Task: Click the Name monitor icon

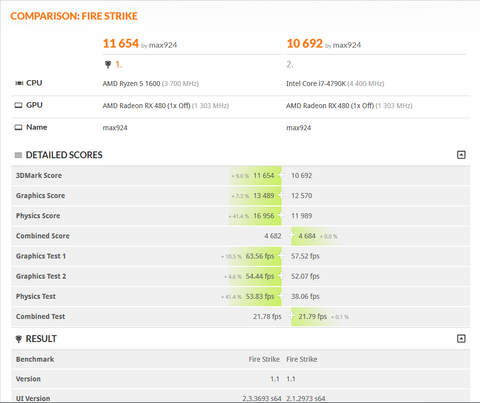Action: click(18, 127)
